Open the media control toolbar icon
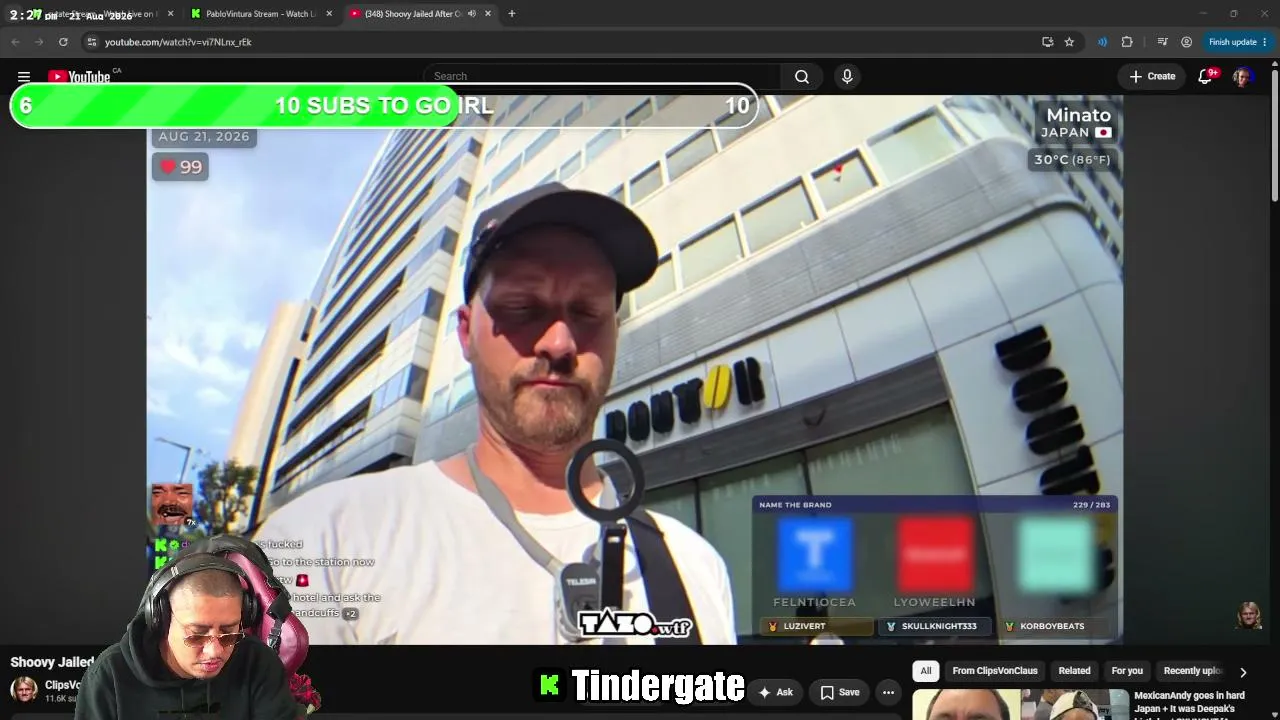Image resolution: width=1280 pixels, height=720 pixels. pyautogui.click(x=1162, y=42)
